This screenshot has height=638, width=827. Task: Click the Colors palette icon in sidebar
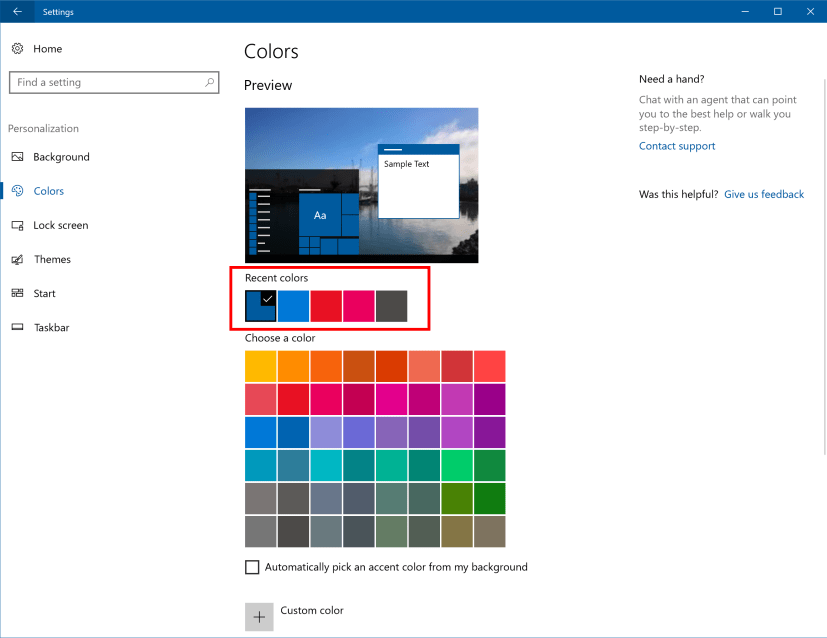[17, 191]
